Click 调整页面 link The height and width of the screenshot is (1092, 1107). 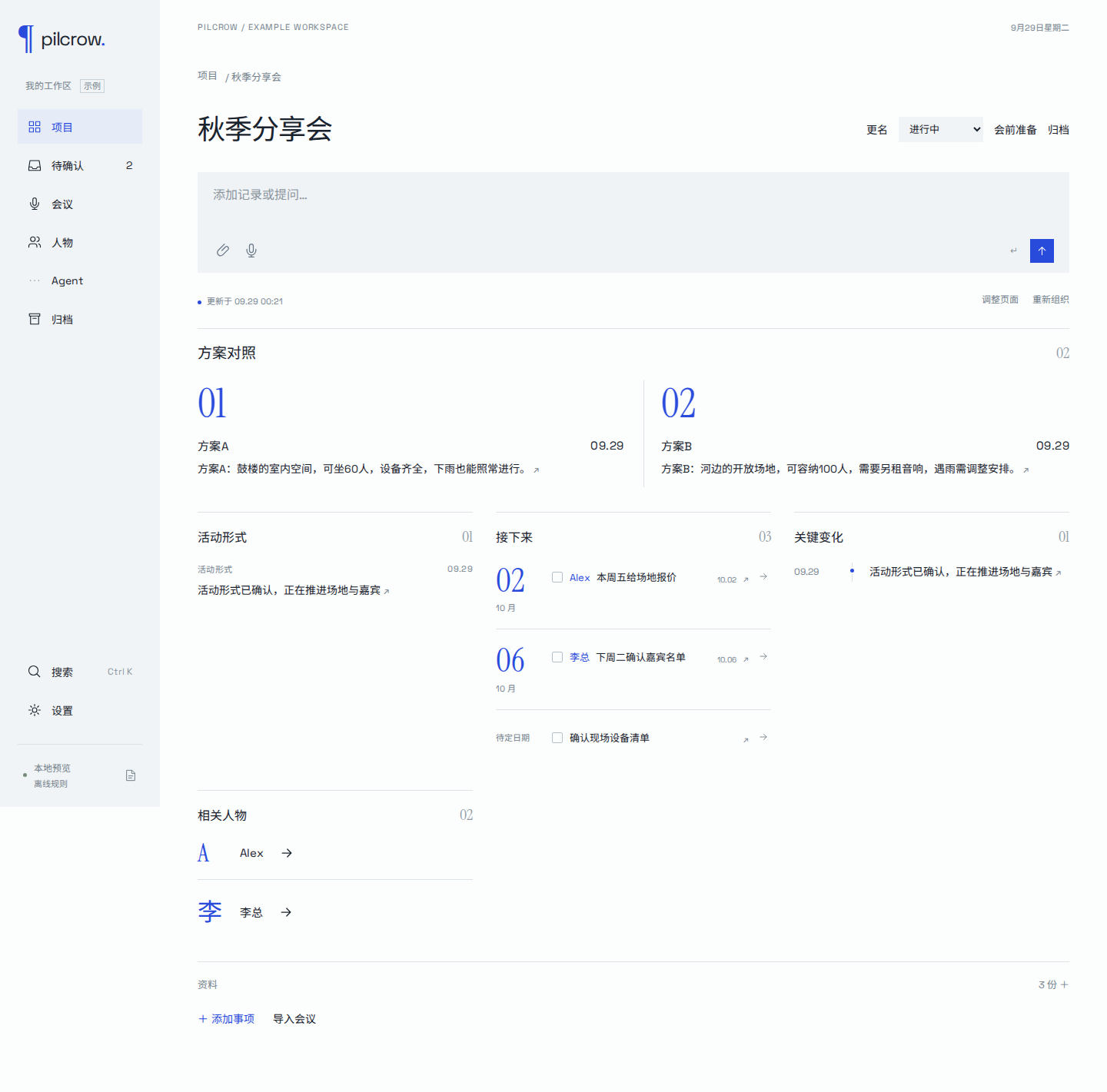[x=1000, y=300]
